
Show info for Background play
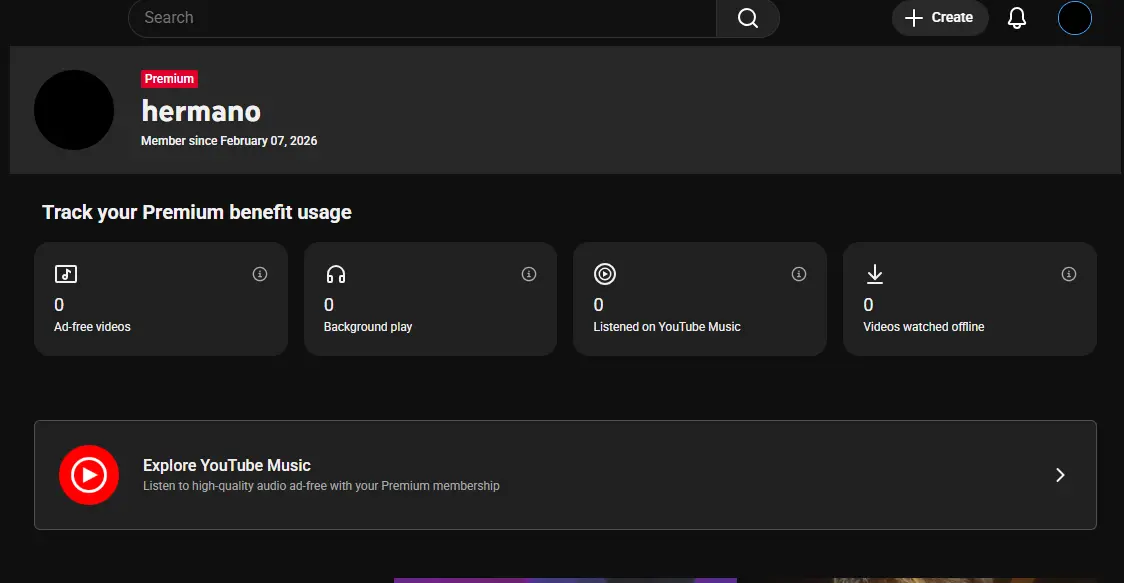529,274
